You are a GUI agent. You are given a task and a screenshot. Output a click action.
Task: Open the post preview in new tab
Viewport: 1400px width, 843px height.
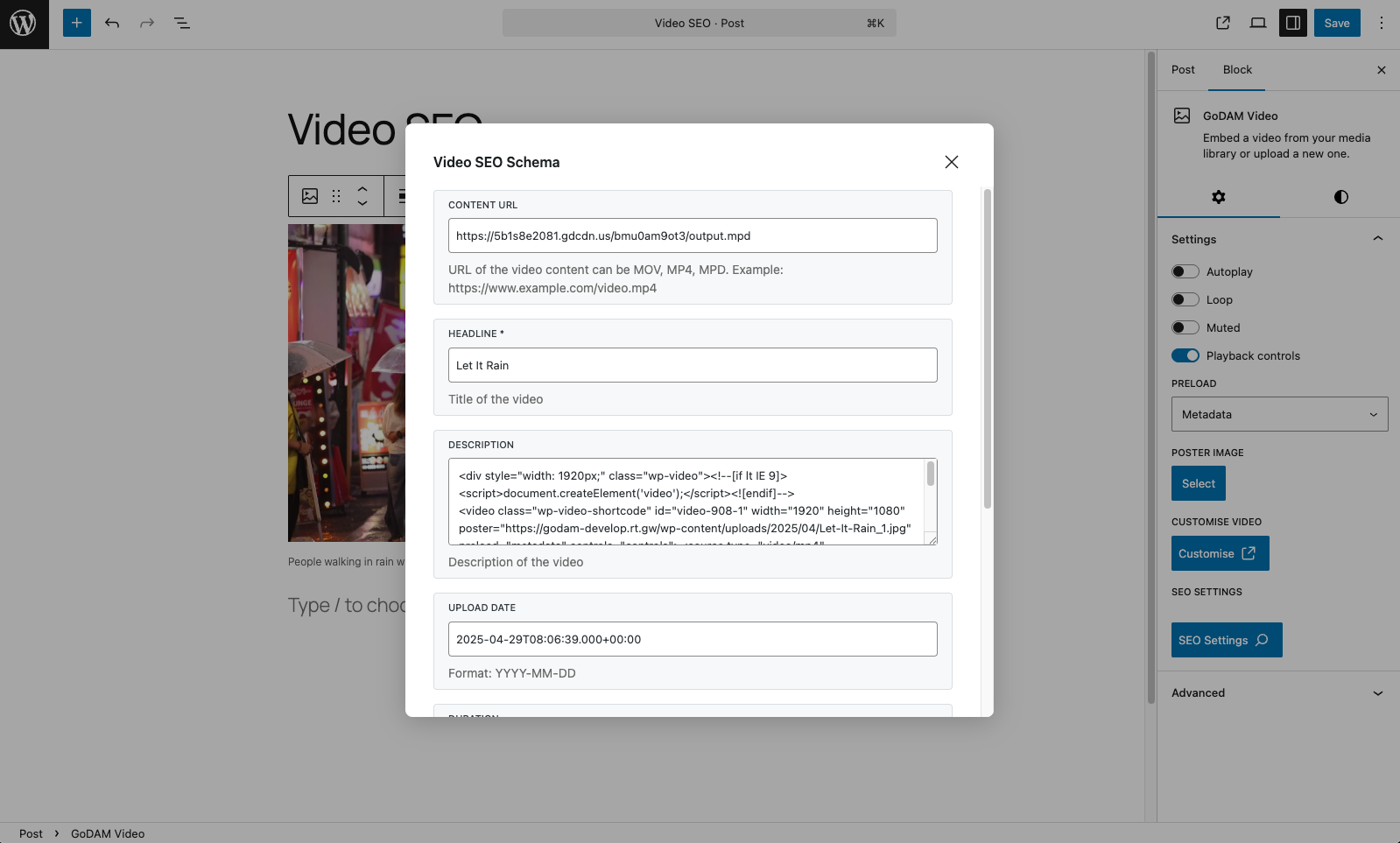[x=1223, y=24]
